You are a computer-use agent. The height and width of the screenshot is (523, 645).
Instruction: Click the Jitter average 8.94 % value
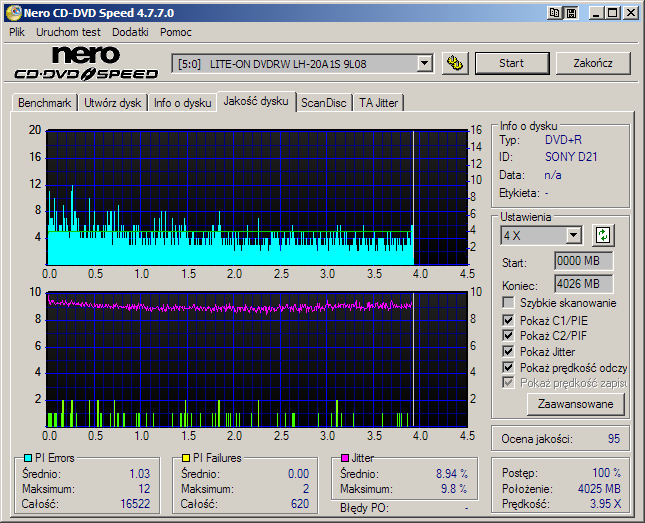(x=452, y=474)
